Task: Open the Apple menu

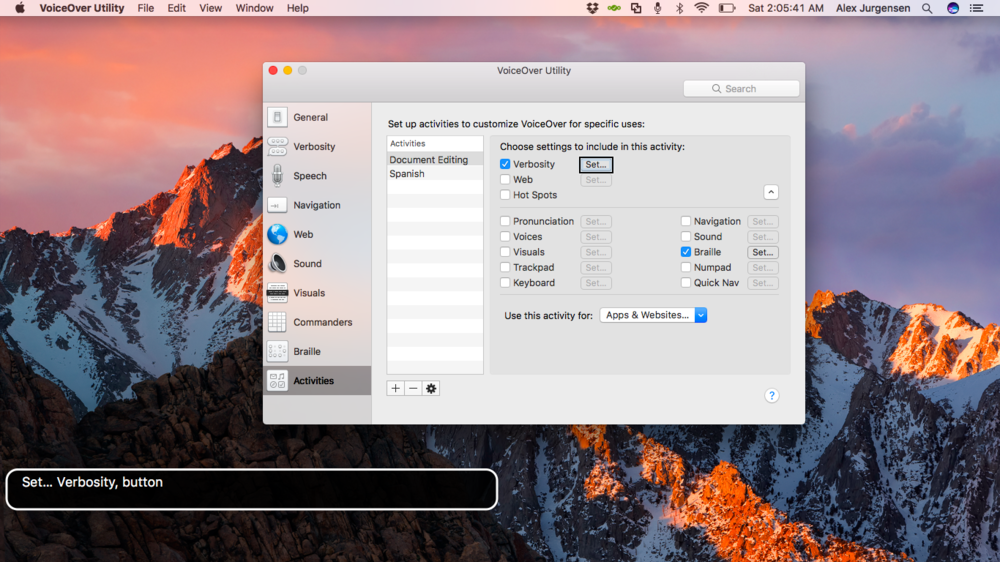Action: click(20, 8)
